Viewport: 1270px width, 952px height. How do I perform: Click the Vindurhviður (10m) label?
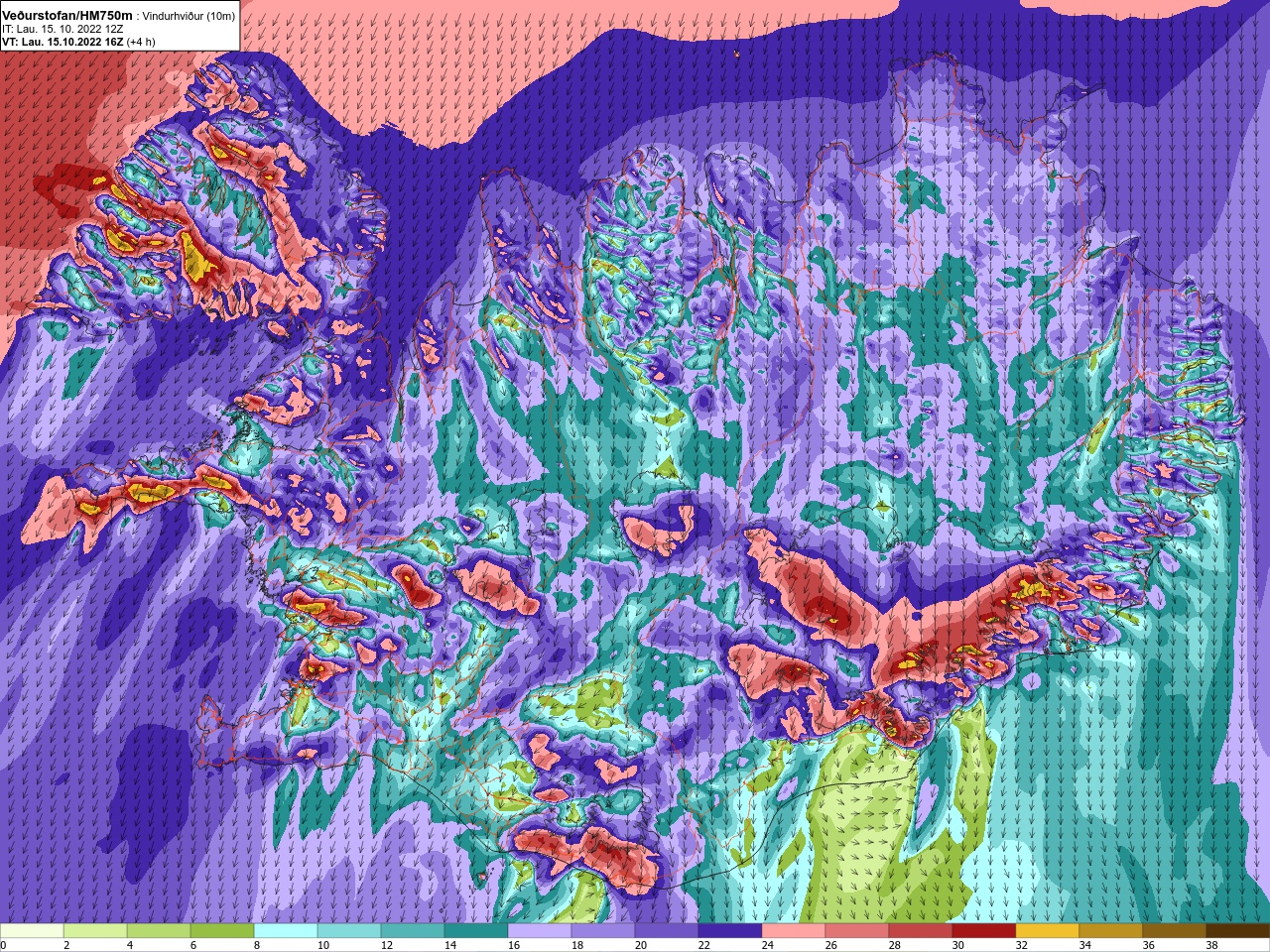[189, 16]
